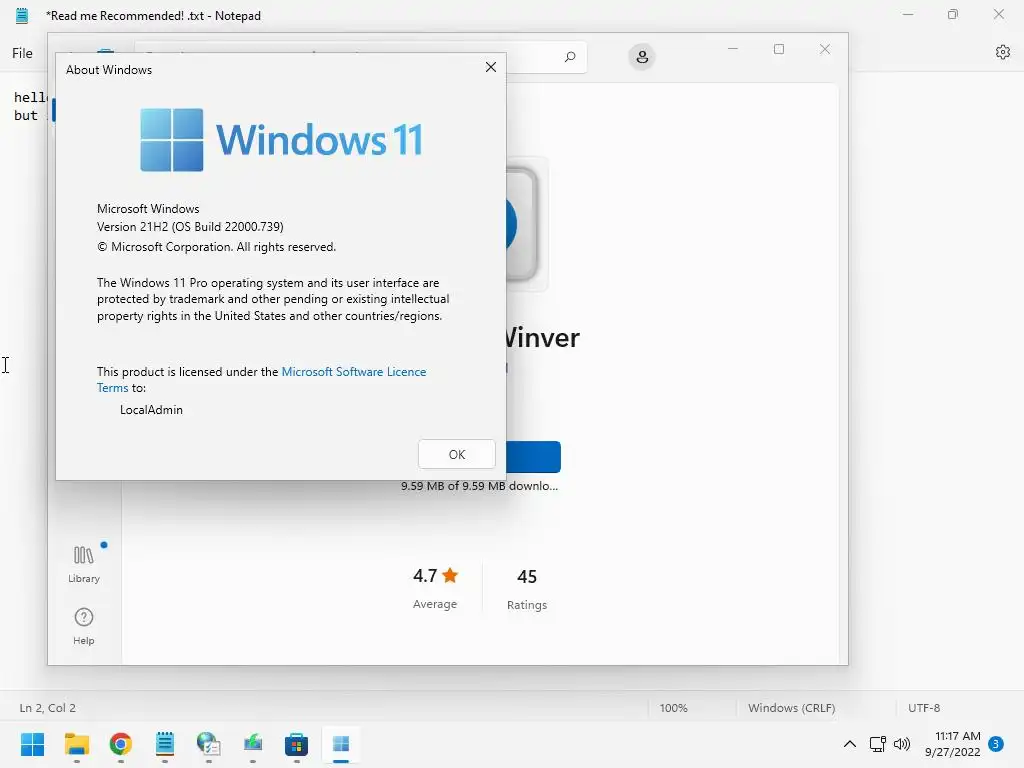The width and height of the screenshot is (1024, 768).
Task: Open the notification badge showing 3
Action: 996,744
